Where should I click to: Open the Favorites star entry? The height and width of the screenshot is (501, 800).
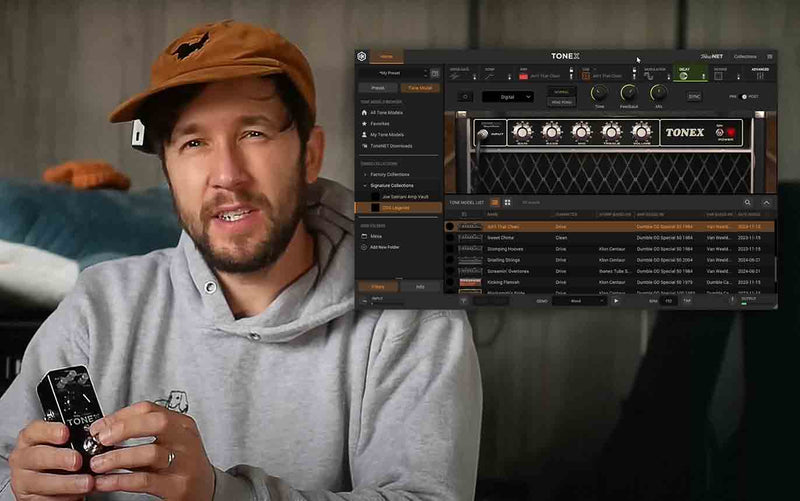(x=380, y=124)
